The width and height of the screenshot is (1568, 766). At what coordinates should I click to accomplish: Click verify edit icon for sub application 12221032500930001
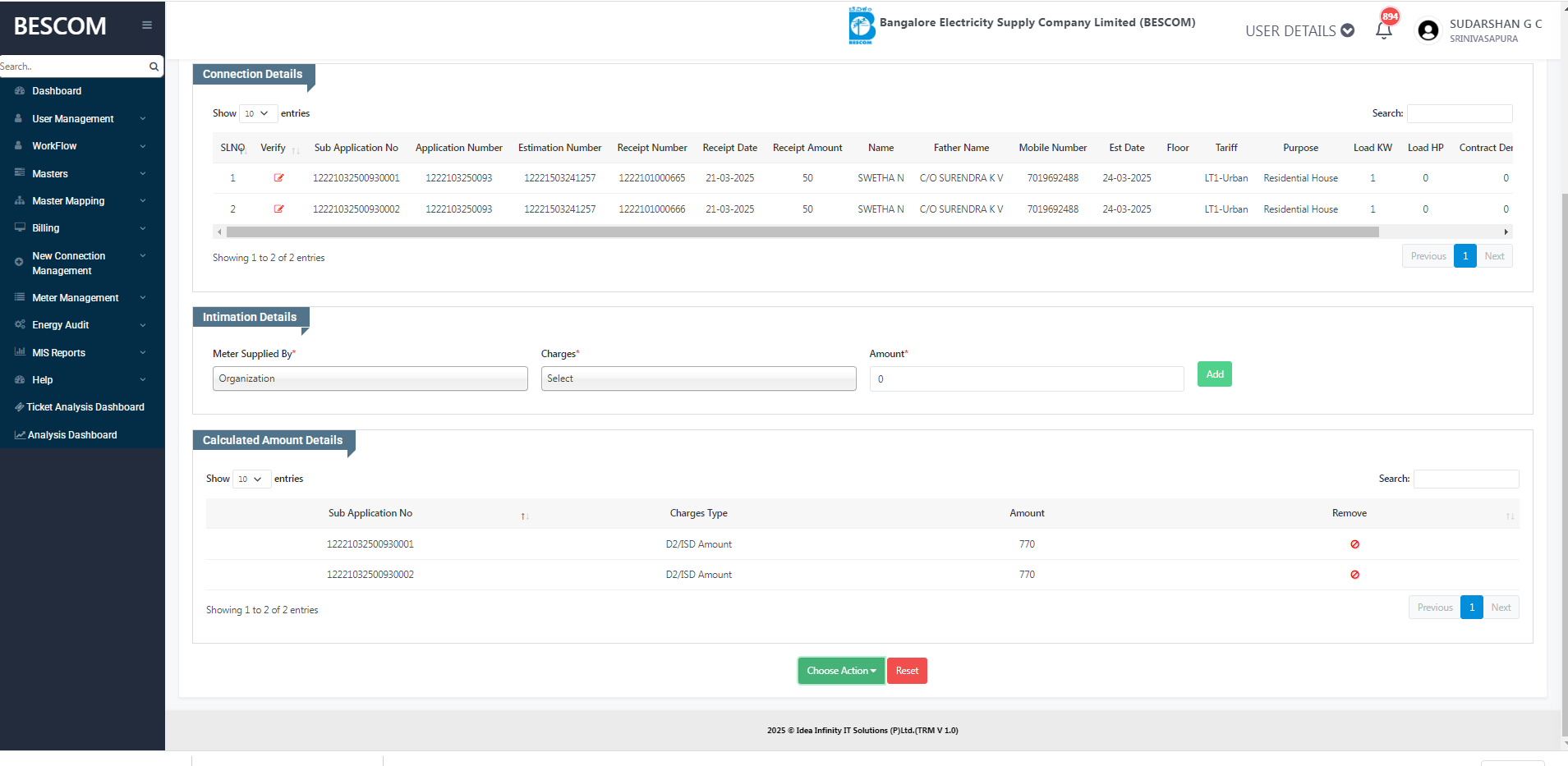278,178
